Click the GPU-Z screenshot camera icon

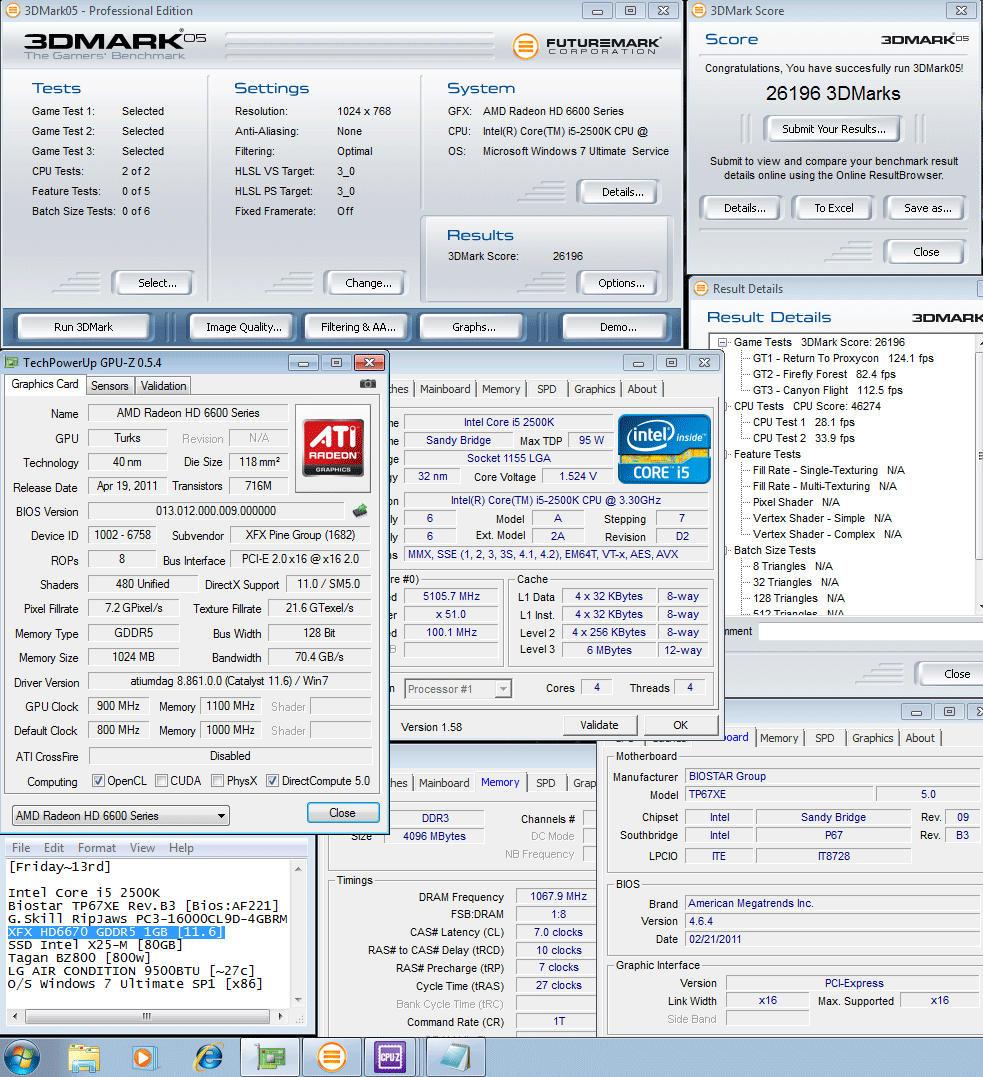pyautogui.click(x=368, y=384)
